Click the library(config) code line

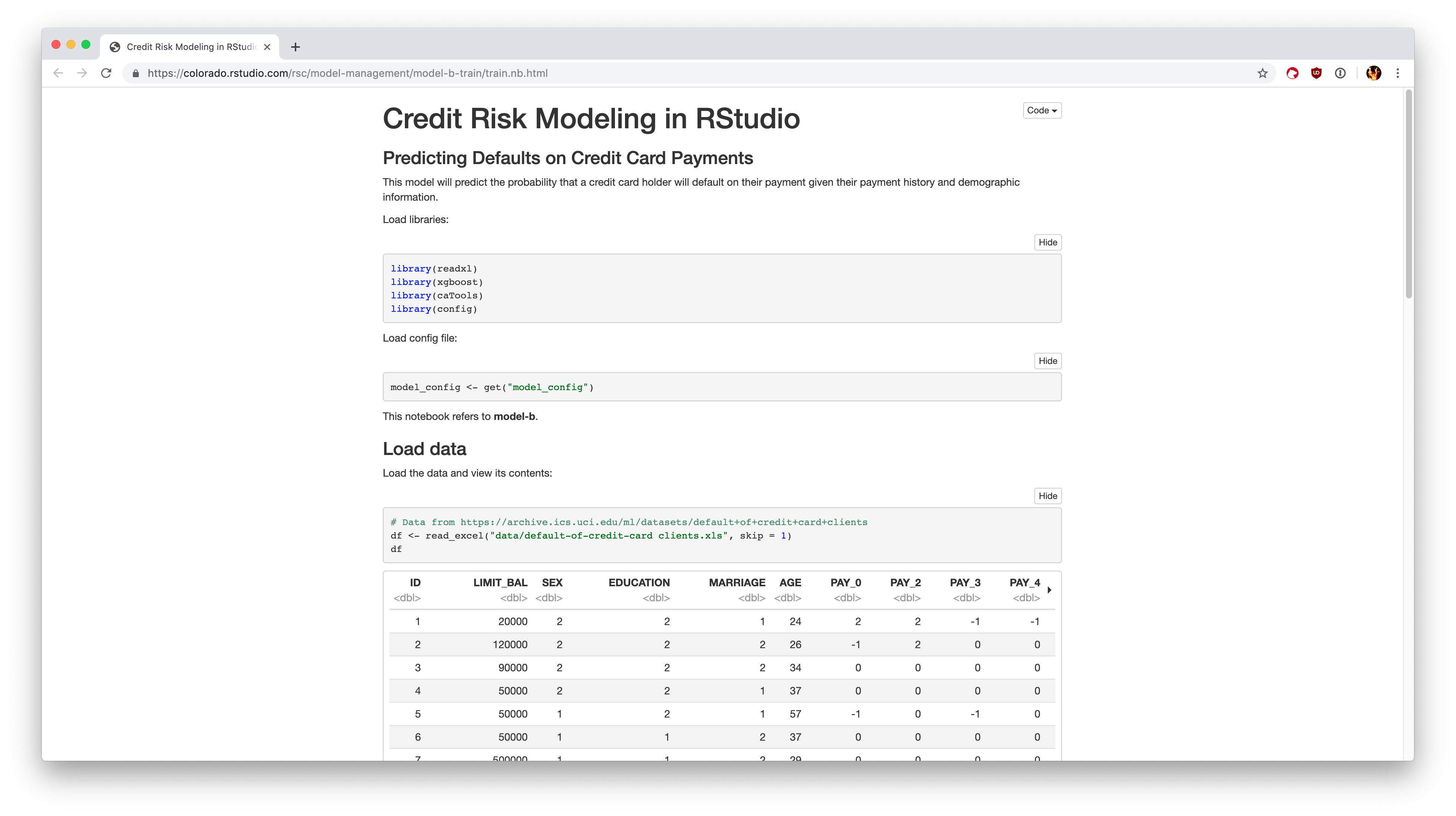(434, 309)
